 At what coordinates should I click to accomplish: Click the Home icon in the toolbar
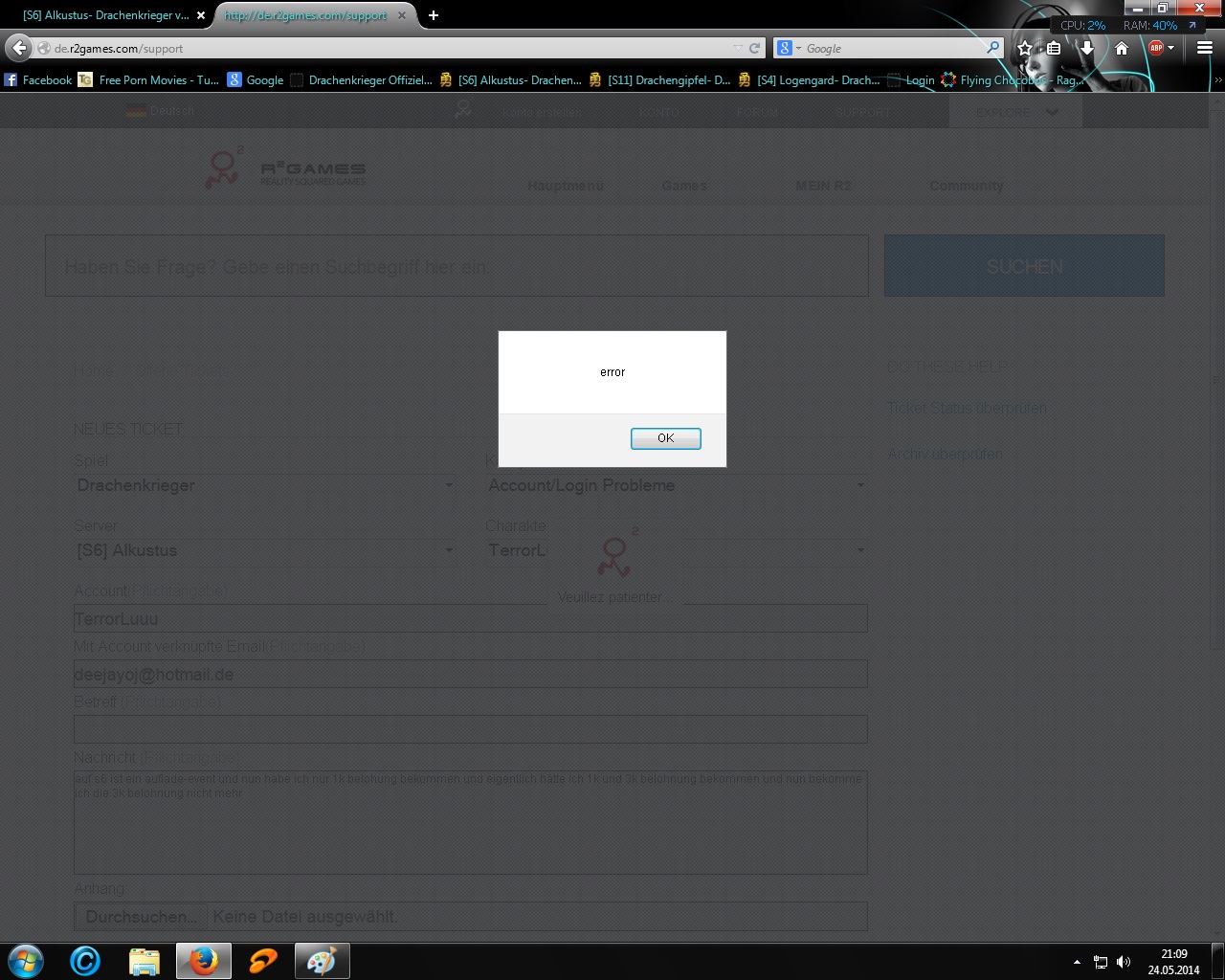point(1122,48)
